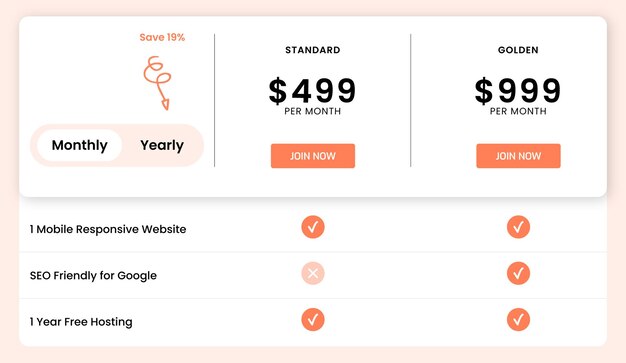Click the $999 per month price
The width and height of the screenshot is (626, 363).
click(x=518, y=96)
